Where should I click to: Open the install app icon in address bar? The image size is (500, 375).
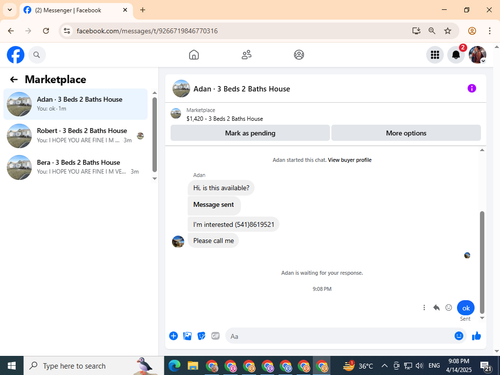[416, 31]
